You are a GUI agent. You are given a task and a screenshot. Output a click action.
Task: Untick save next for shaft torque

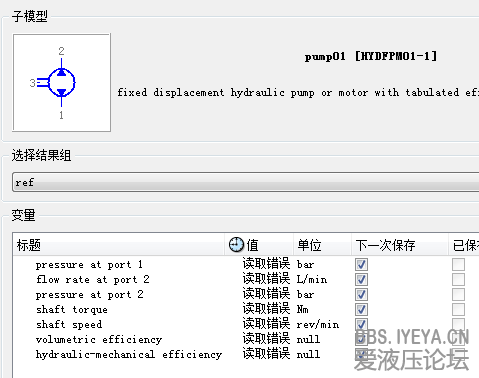[361, 309]
